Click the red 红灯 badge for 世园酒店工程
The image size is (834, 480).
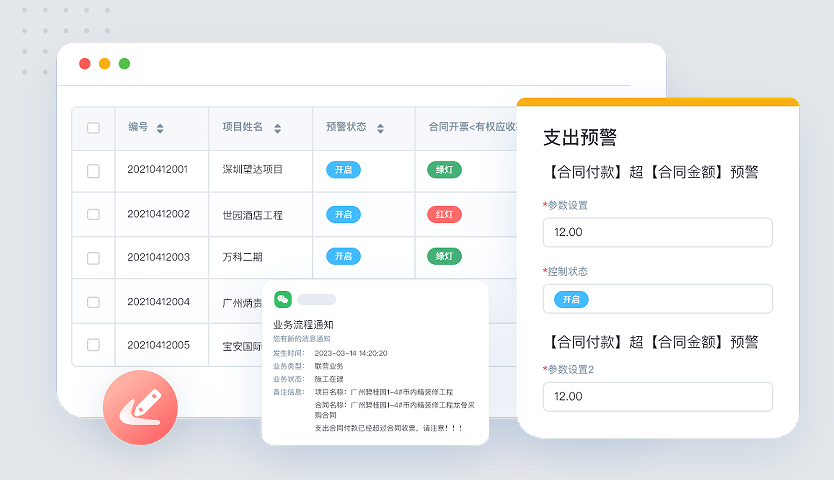pos(444,214)
